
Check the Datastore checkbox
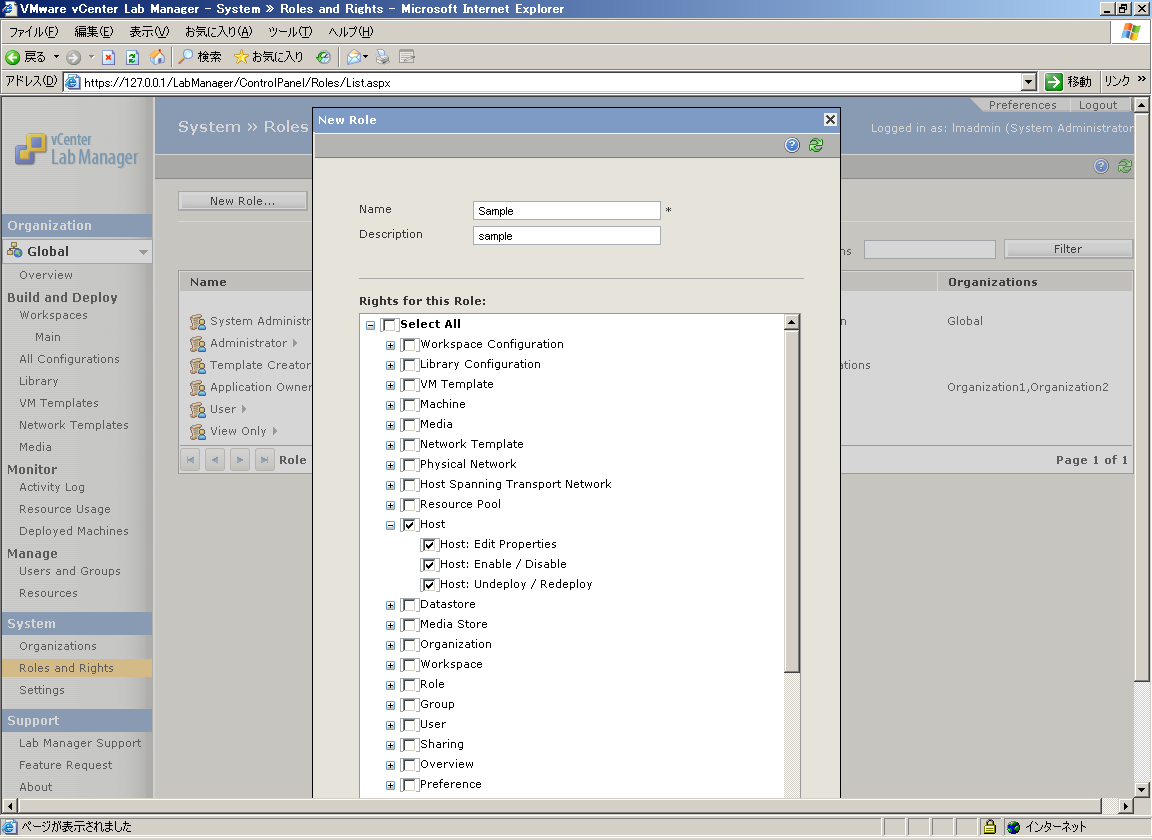click(409, 605)
